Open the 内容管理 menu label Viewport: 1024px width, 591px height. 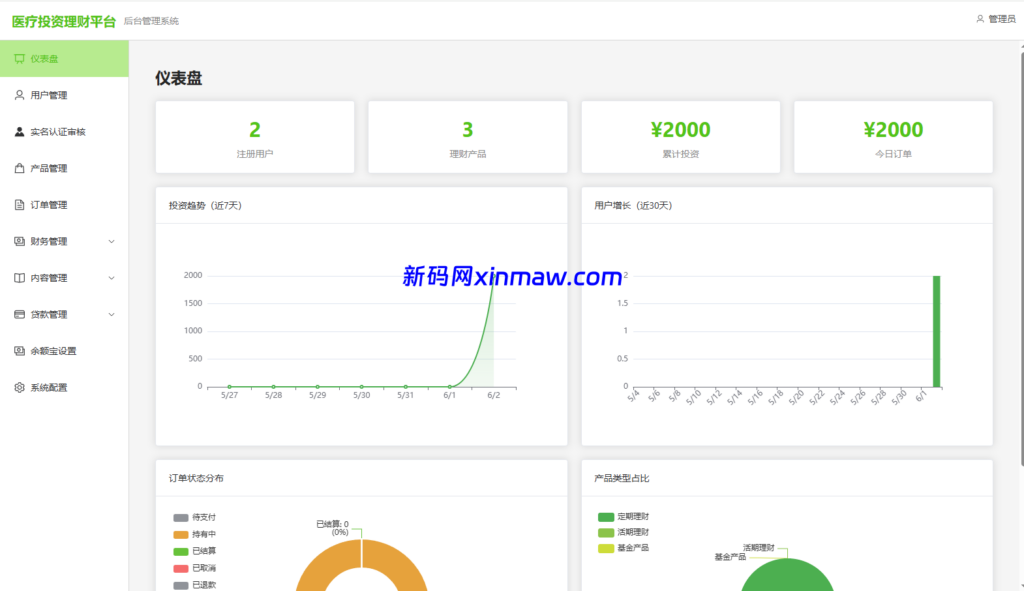[x=49, y=278]
